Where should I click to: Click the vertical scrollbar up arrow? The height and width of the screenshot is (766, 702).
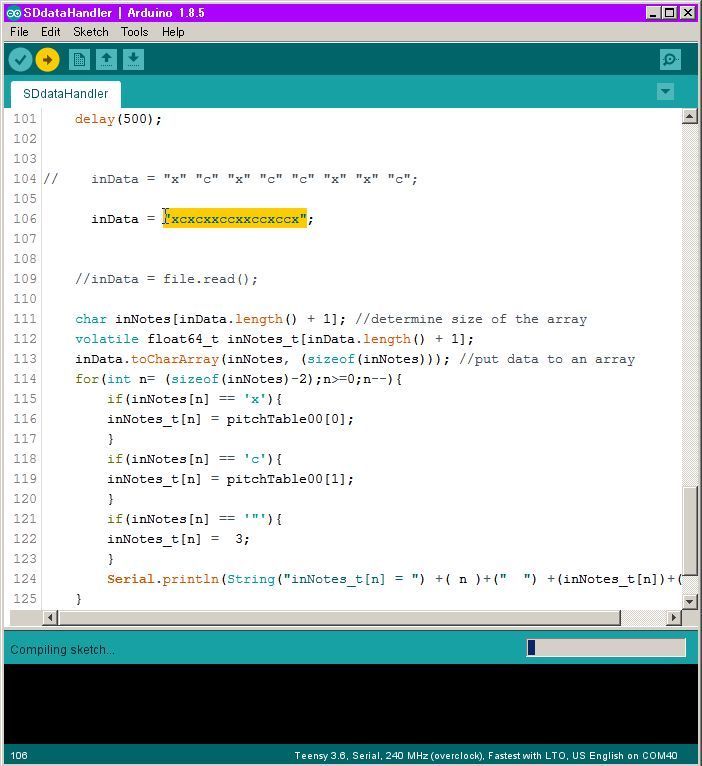click(x=689, y=117)
